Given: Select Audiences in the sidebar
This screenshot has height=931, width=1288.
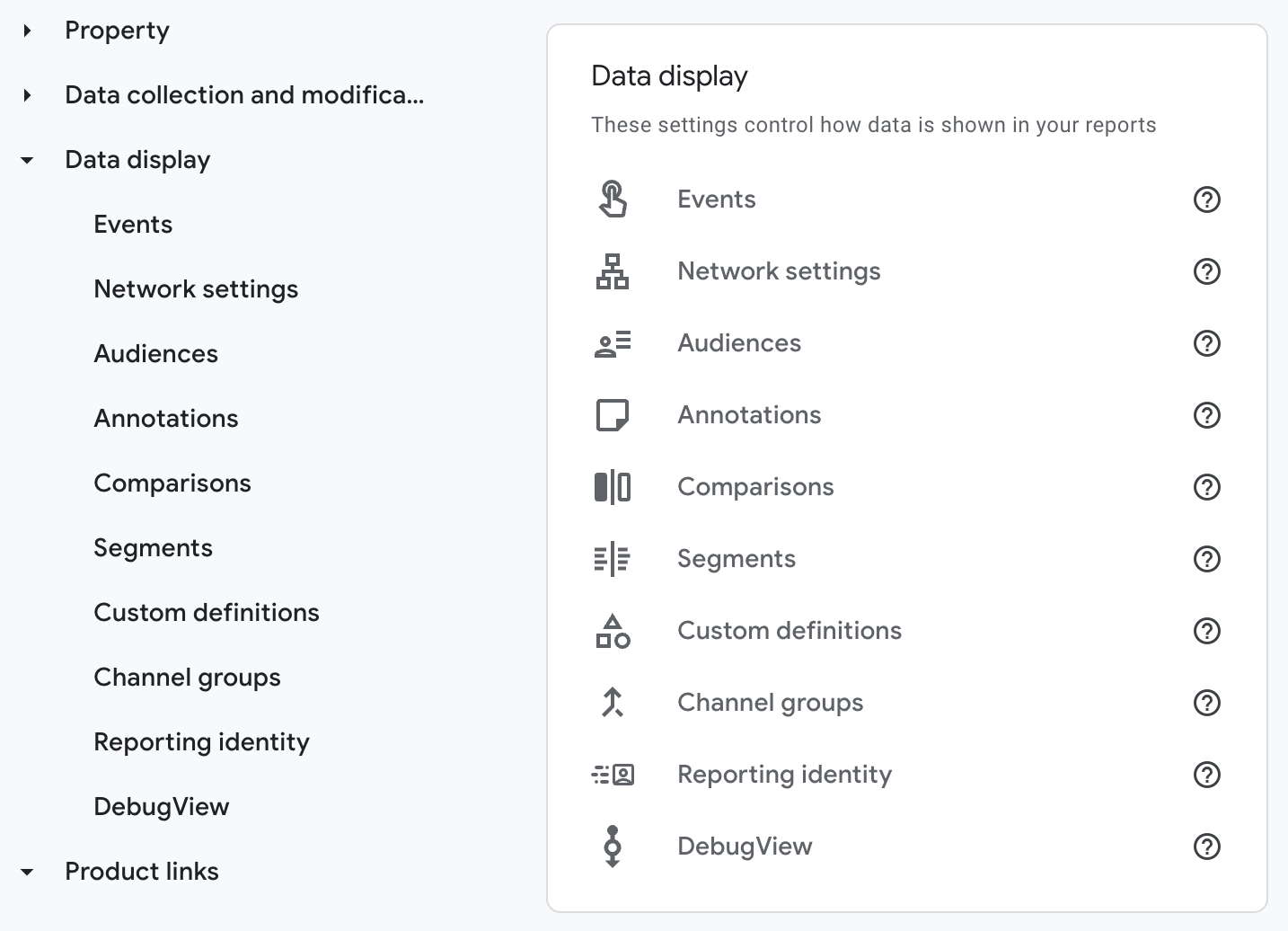Looking at the screenshot, I should (156, 354).
